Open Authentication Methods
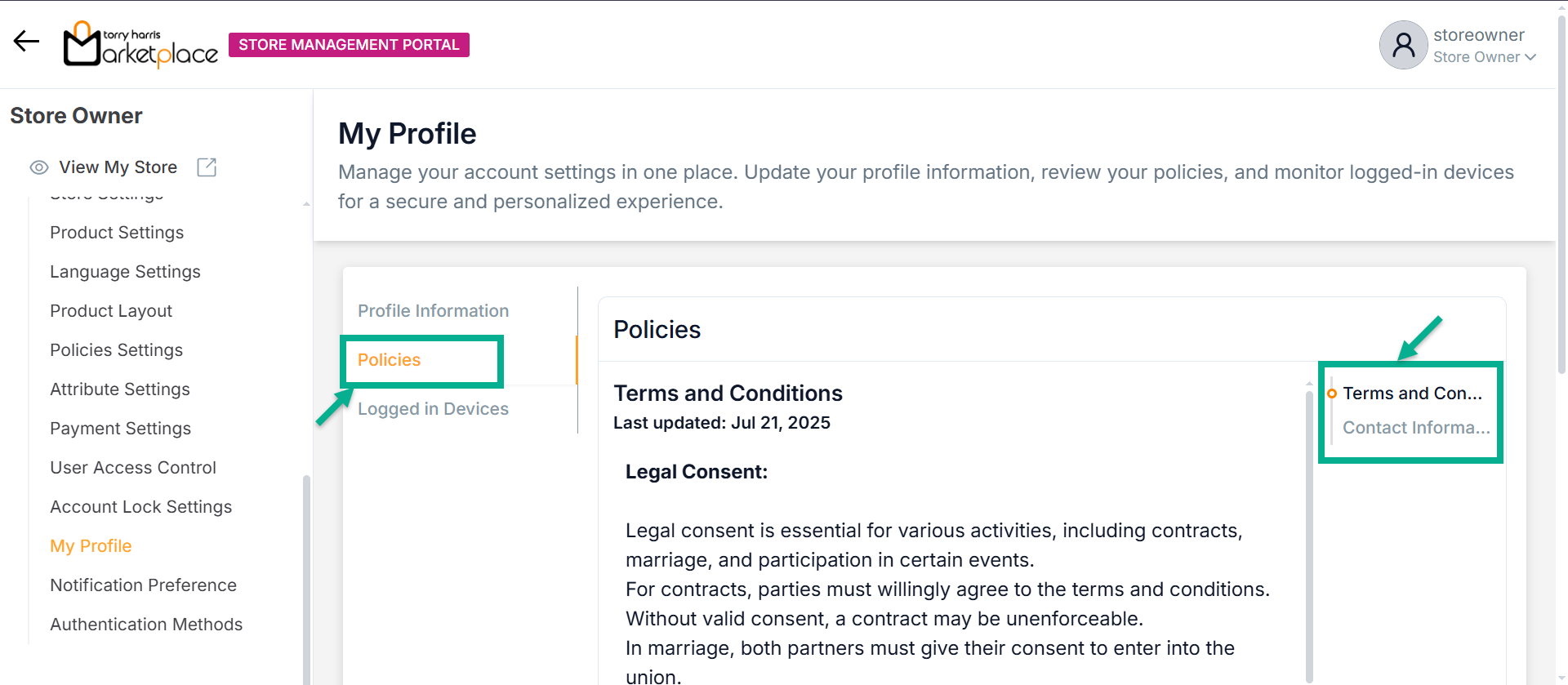This screenshot has height=685, width=1568. (x=146, y=625)
